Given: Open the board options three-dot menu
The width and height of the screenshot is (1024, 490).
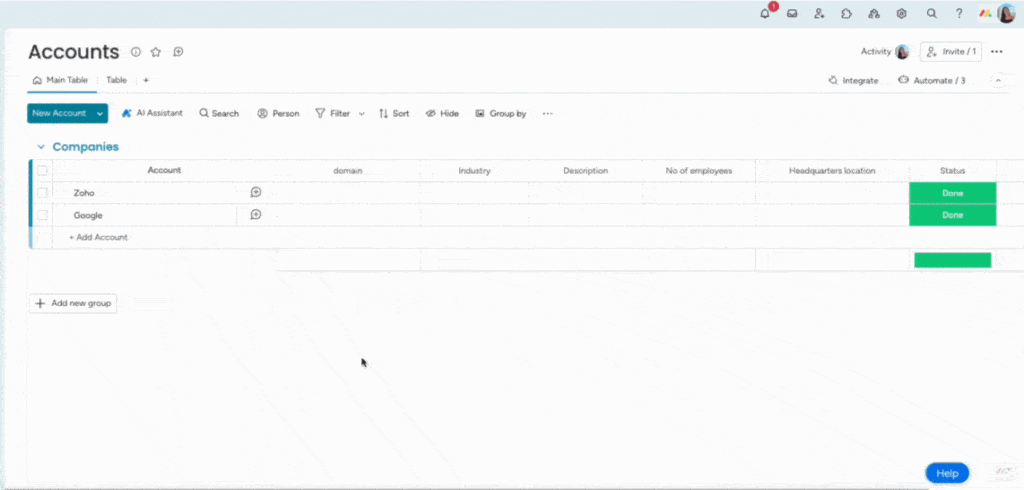Looking at the screenshot, I should pos(997,52).
